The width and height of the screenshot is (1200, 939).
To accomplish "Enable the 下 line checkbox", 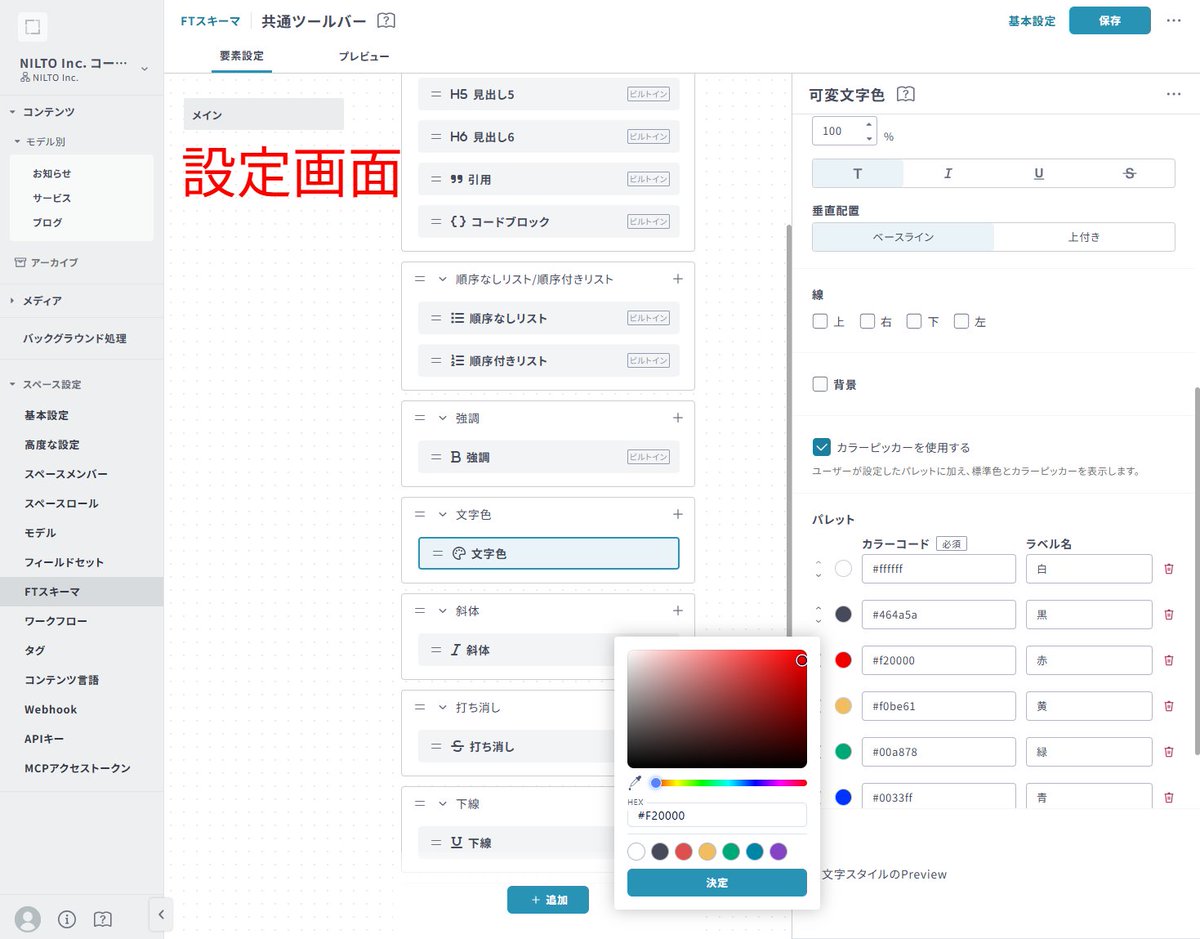I will coord(914,321).
